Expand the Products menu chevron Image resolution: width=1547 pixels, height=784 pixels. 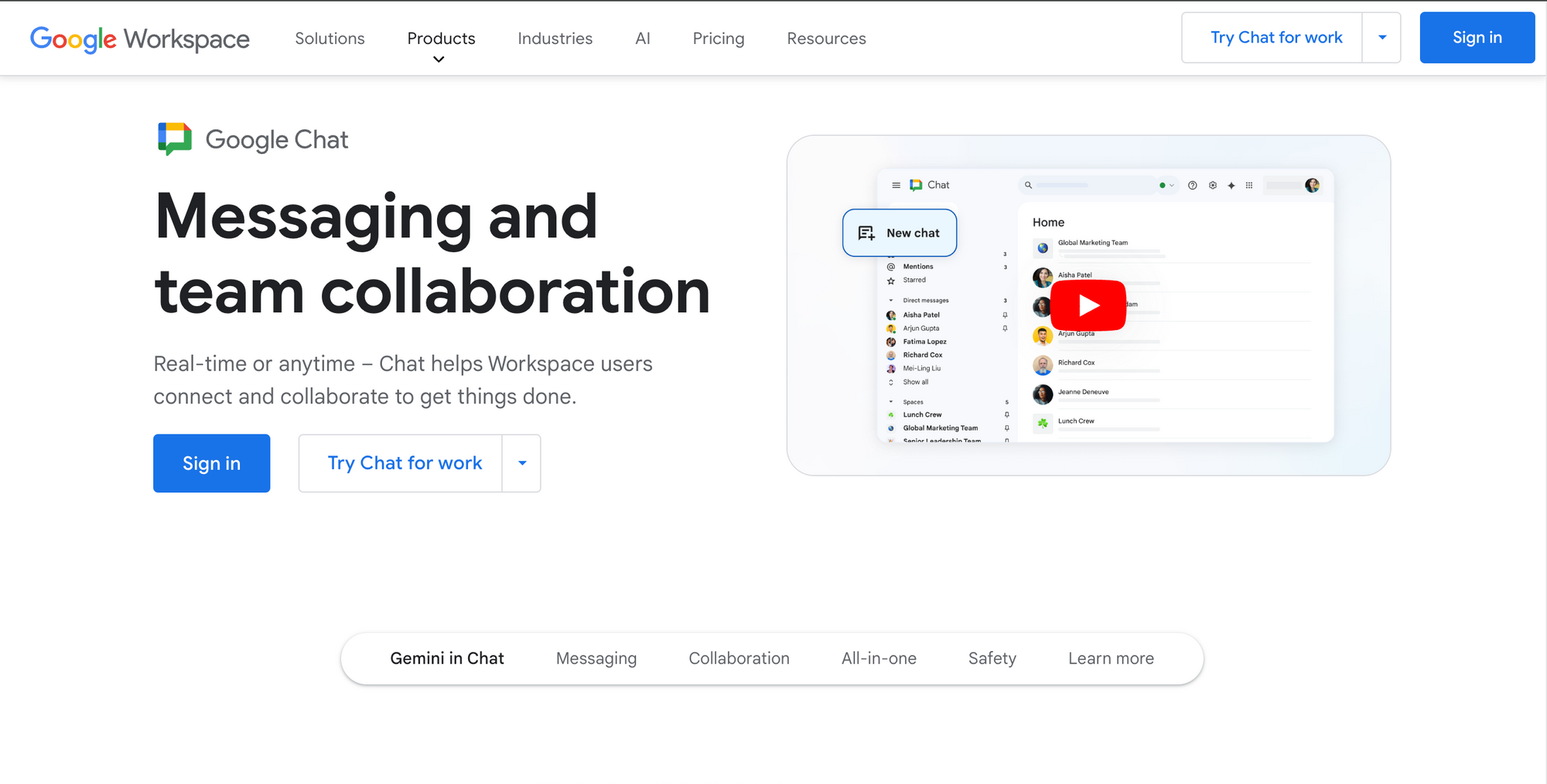(x=439, y=60)
